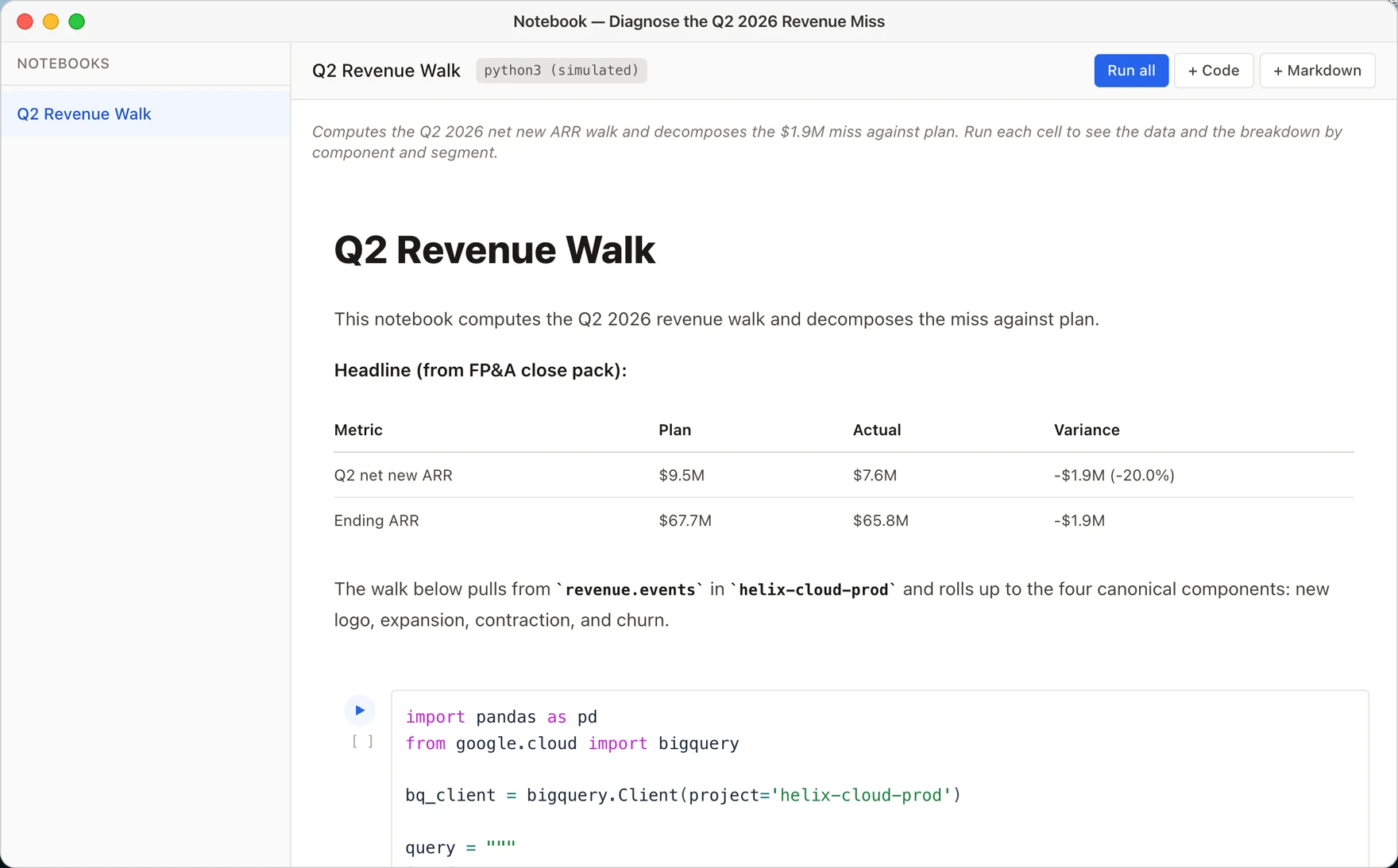Click the -$1.9M Ending ARR variance cell
Viewport: 1398px width, 868px height.
coord(1079,520)
